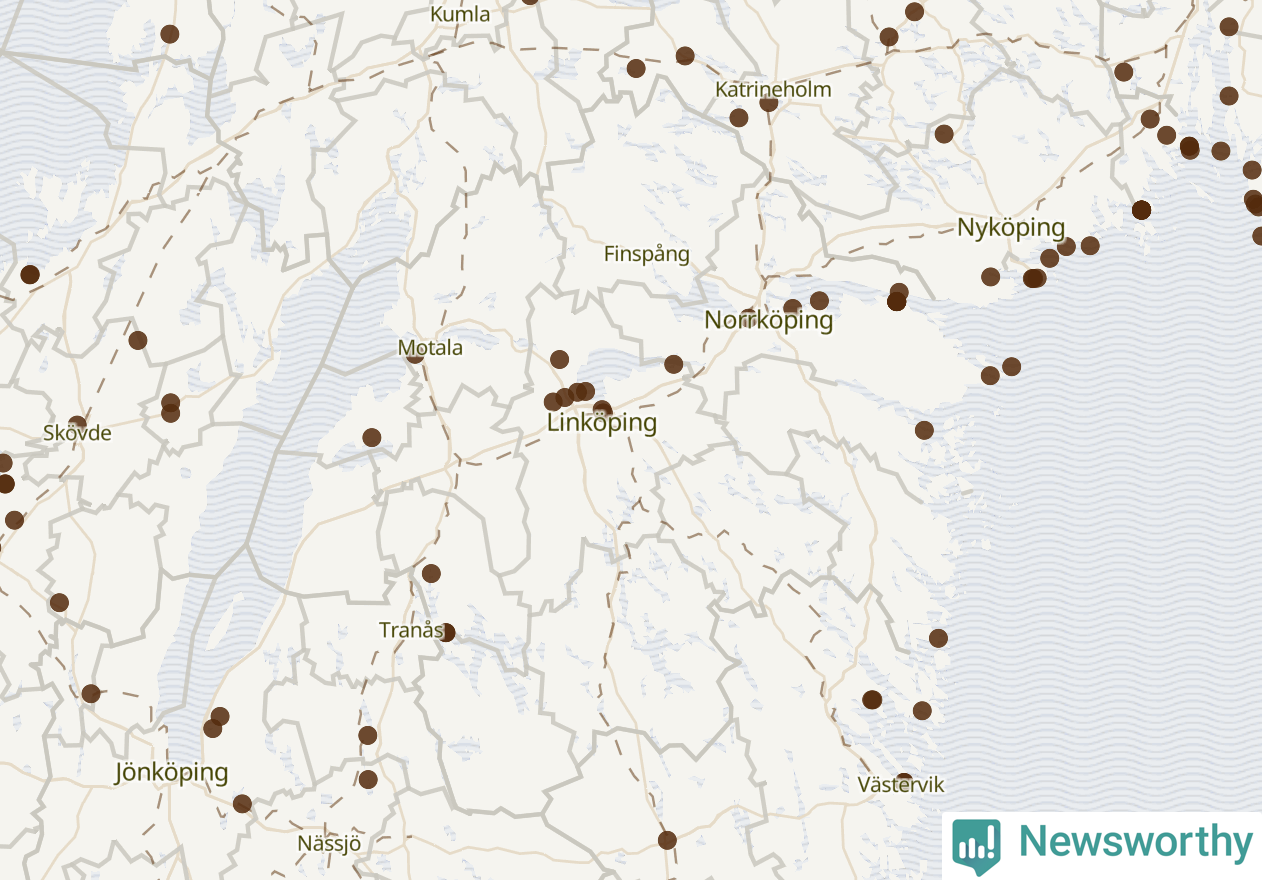The height and width of the screenshot is (880, 1262).
Task: Click the Newsworthy chart logo icon
Action: click(x=976, y=846)
